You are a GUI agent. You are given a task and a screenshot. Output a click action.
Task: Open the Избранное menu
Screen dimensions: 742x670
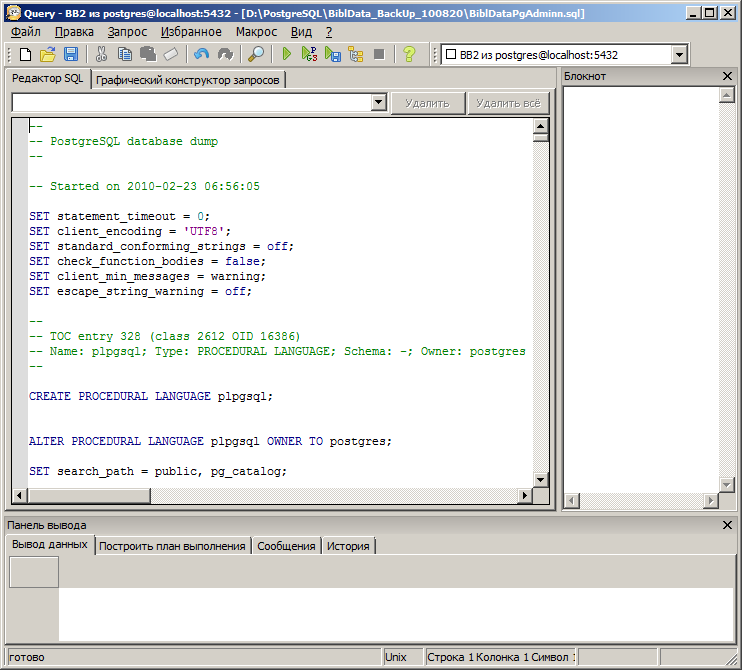191,32
